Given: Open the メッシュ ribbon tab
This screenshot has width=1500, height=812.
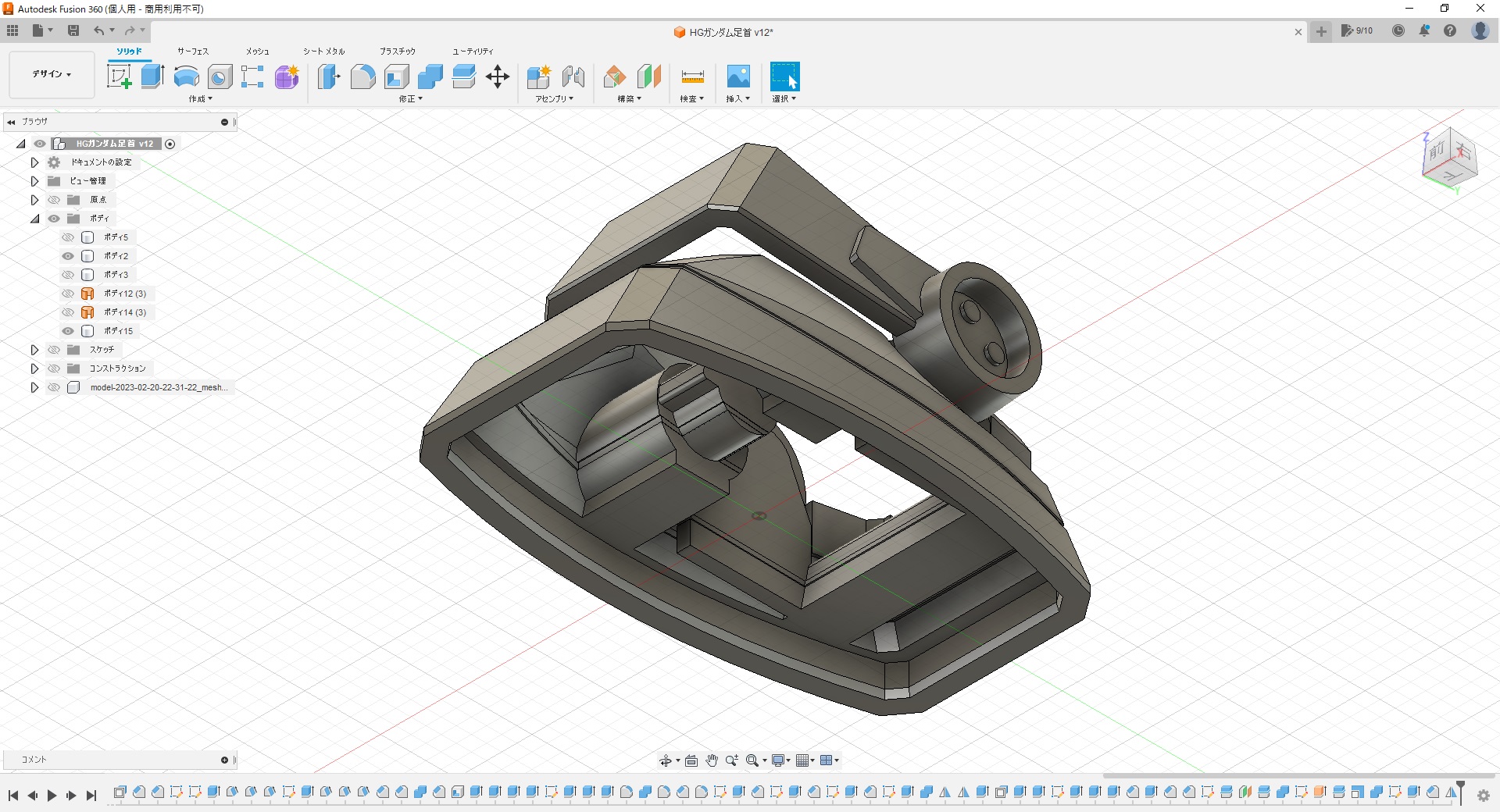Looking at the screenshot, I should [257, 52].
